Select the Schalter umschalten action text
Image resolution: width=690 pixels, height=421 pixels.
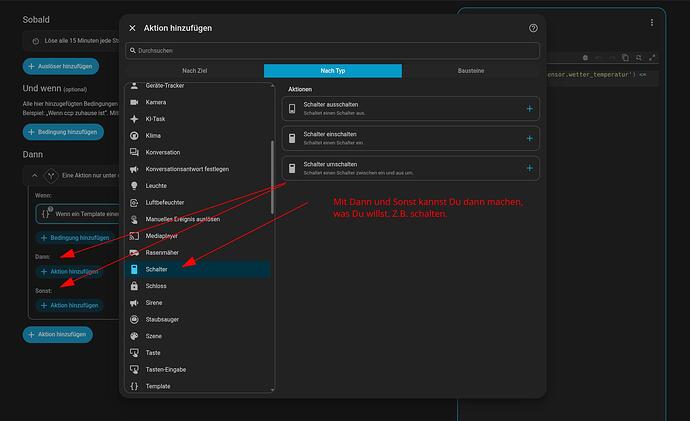[x=330, y=164]
